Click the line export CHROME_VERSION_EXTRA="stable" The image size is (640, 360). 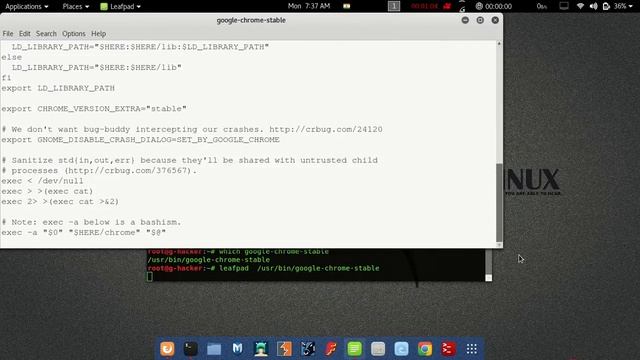(x=94, y=109)
